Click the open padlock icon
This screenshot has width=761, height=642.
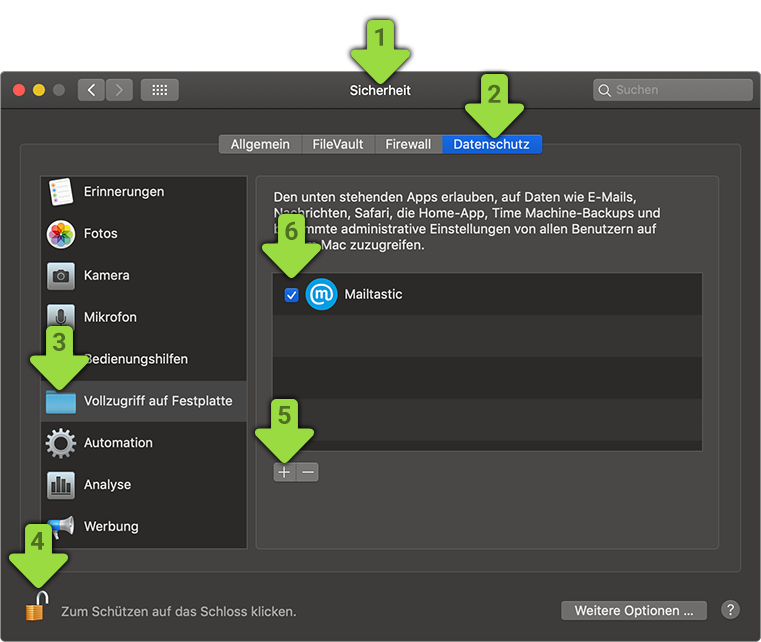[37, 606]
